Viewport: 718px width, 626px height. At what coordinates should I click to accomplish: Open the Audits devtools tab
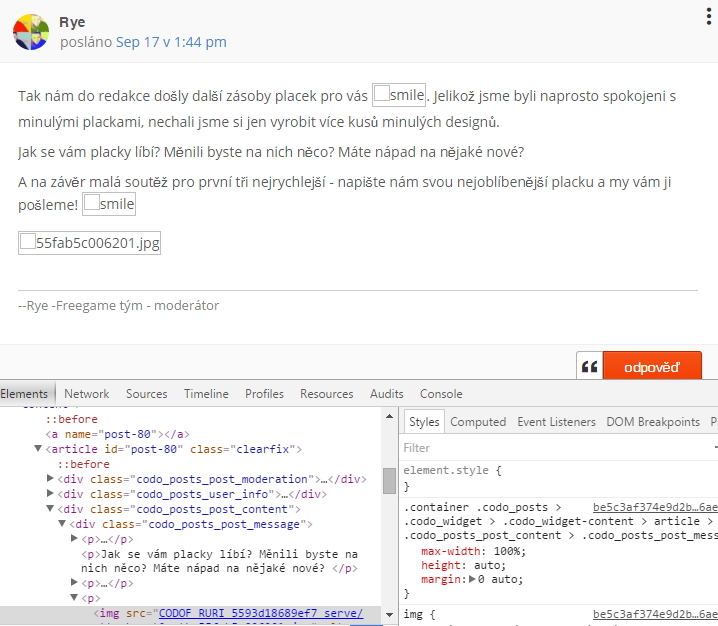click(386, 394)
